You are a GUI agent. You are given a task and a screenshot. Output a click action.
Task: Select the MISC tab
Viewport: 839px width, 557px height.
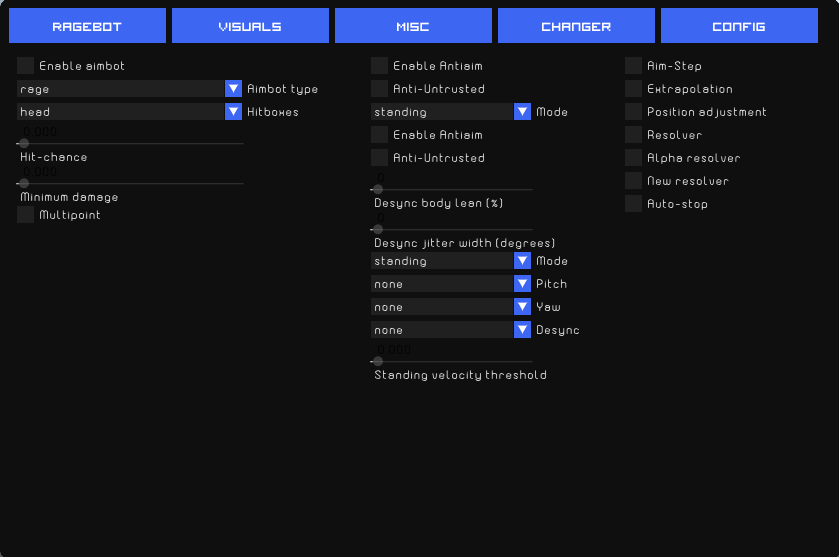412,26
